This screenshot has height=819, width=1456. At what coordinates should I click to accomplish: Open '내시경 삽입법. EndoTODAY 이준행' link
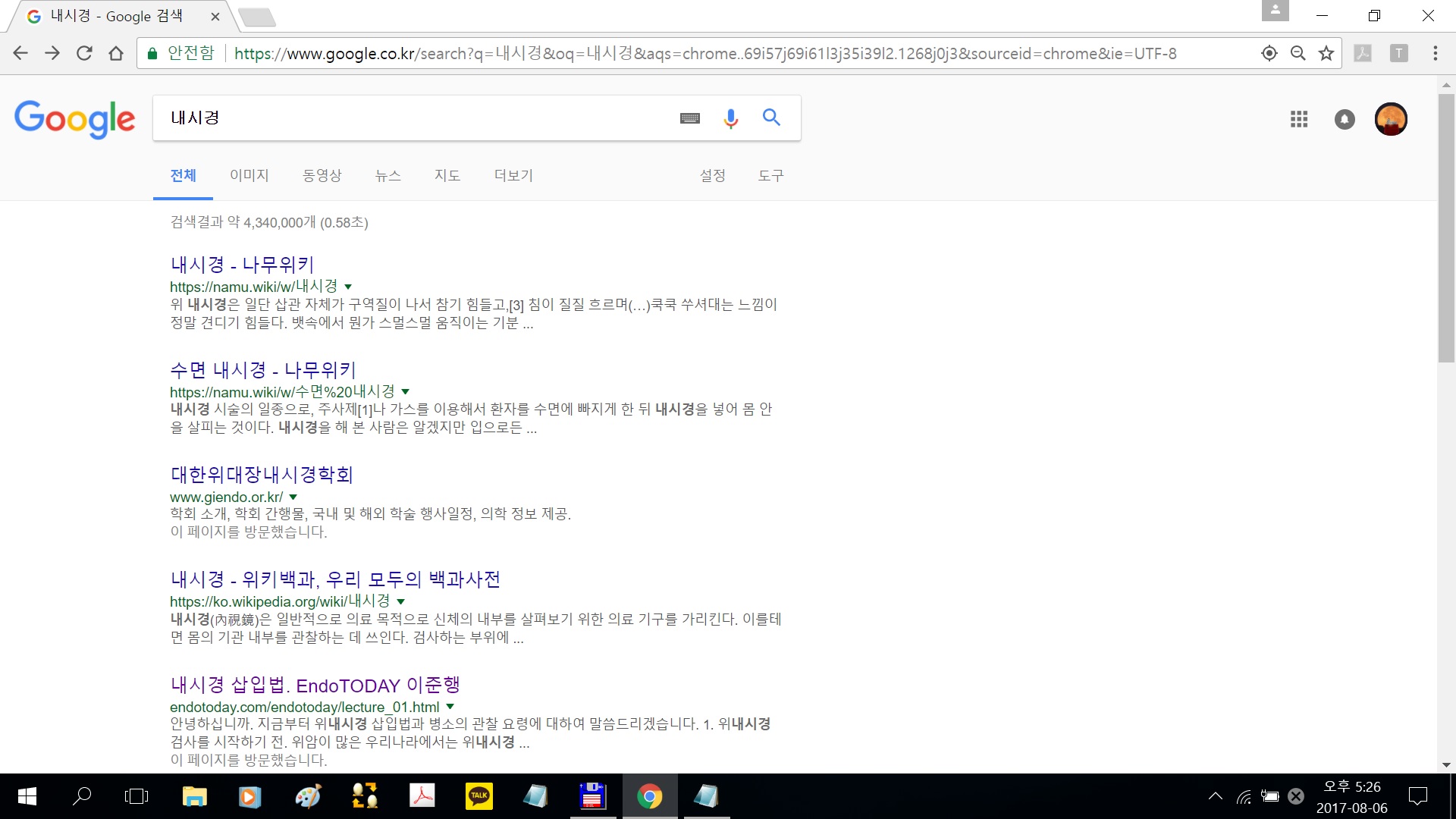[x=315, y=685]
